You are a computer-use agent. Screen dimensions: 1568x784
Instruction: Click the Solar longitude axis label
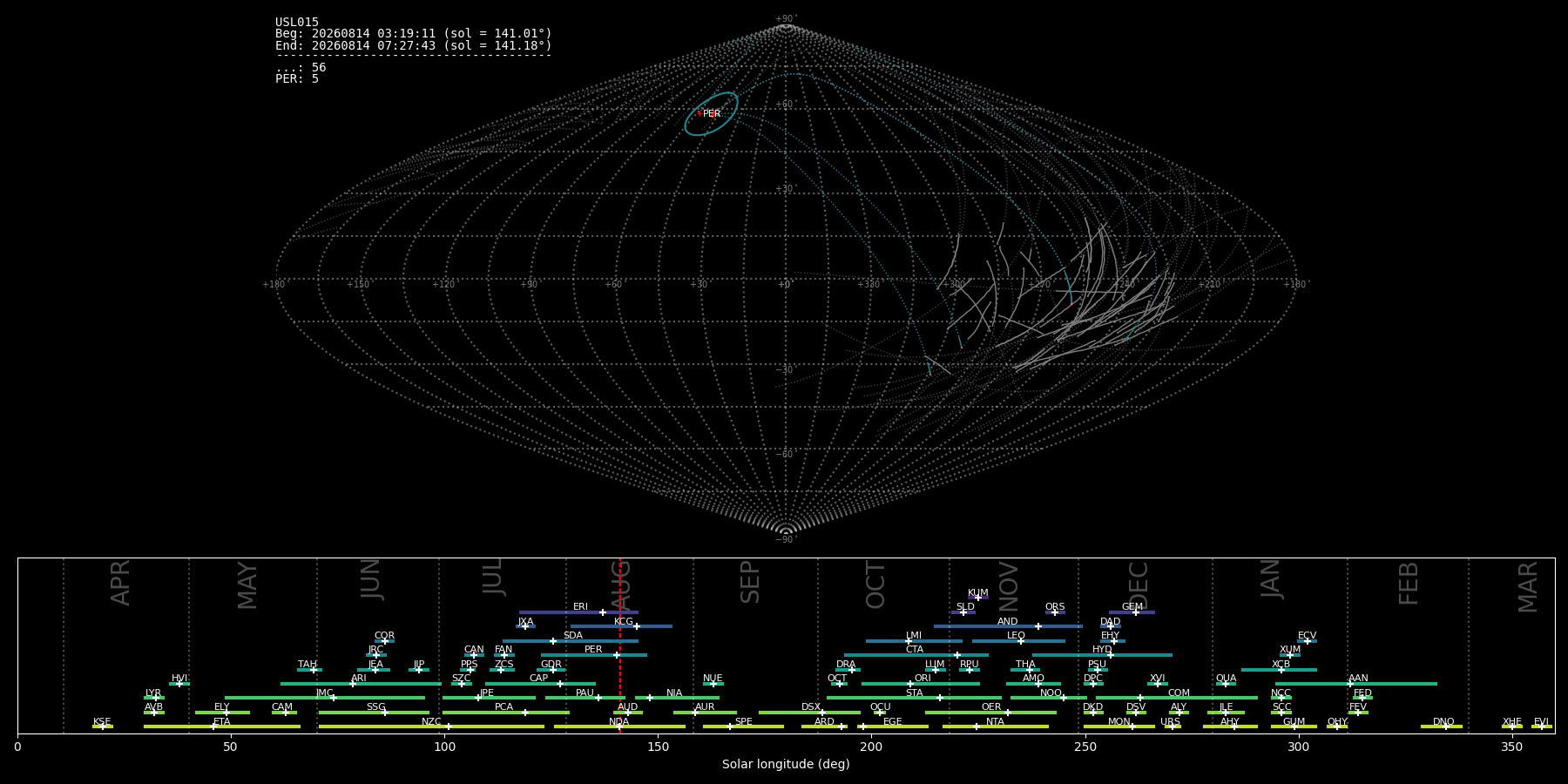[786, 764]
